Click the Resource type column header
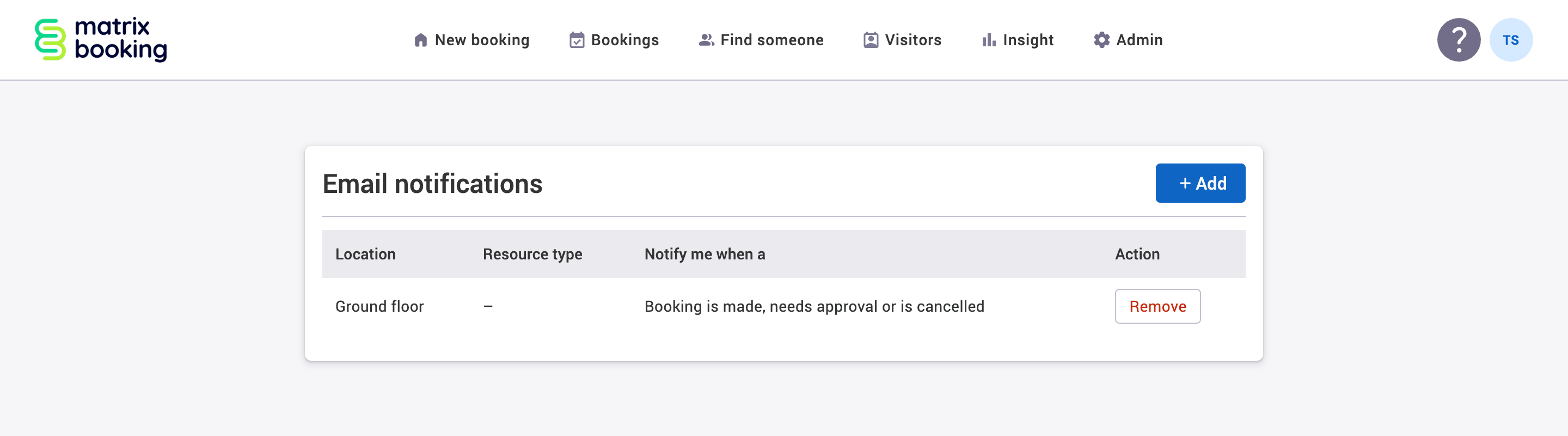The width and height of the screenshot is (1568, 436). point(531,254)
